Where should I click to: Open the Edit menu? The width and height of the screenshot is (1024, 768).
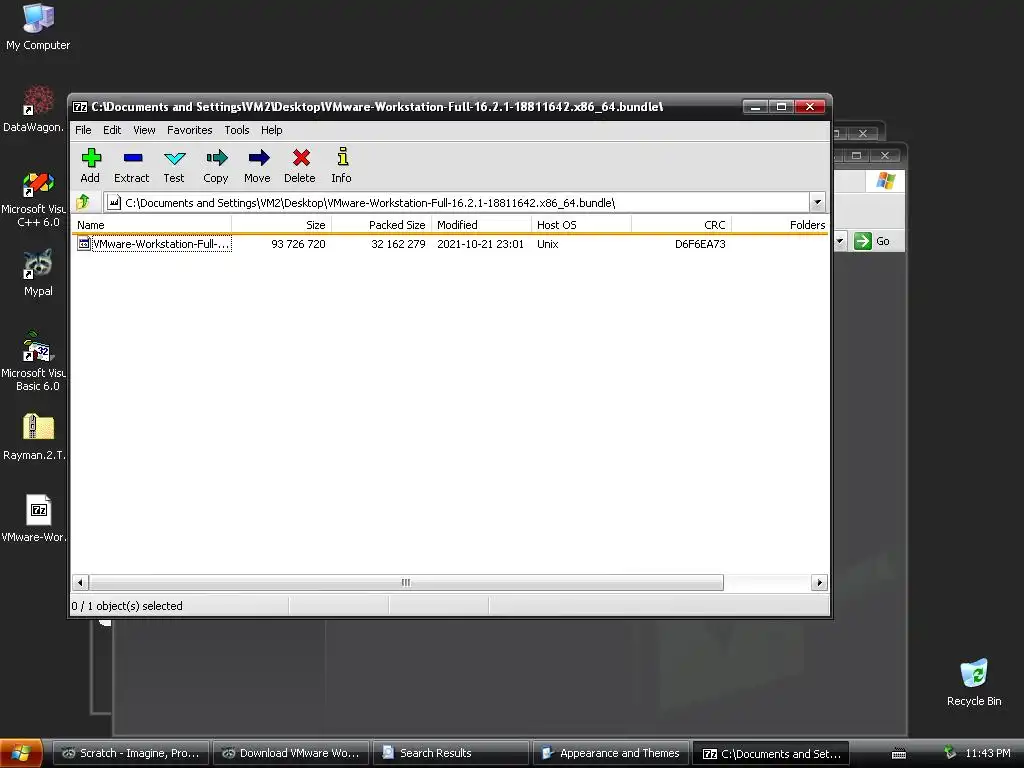pyautogui.click(x=112, y=130)
